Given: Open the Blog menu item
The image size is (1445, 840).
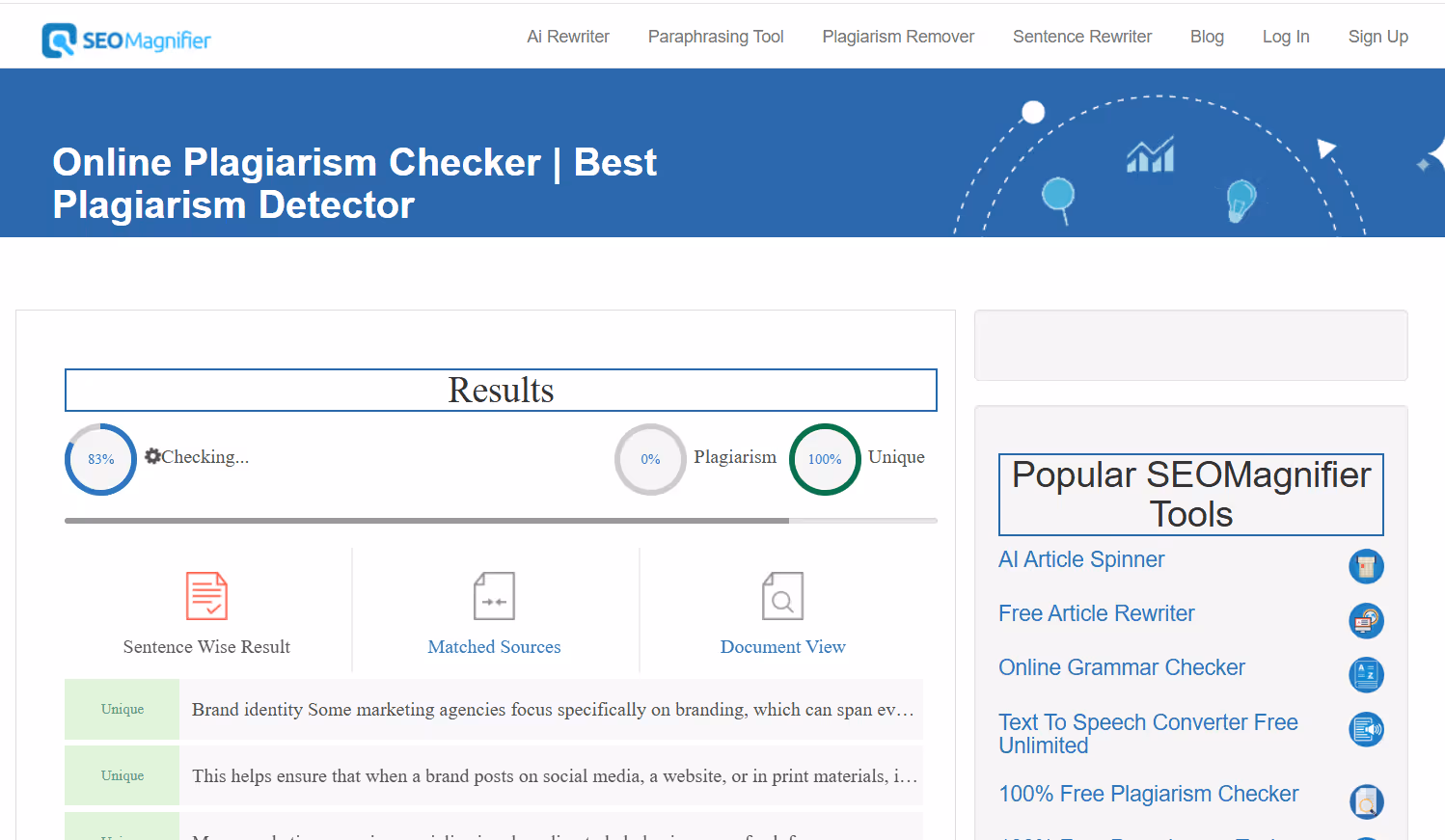Looking at the screenshot, I should (x=1207, y=36).
